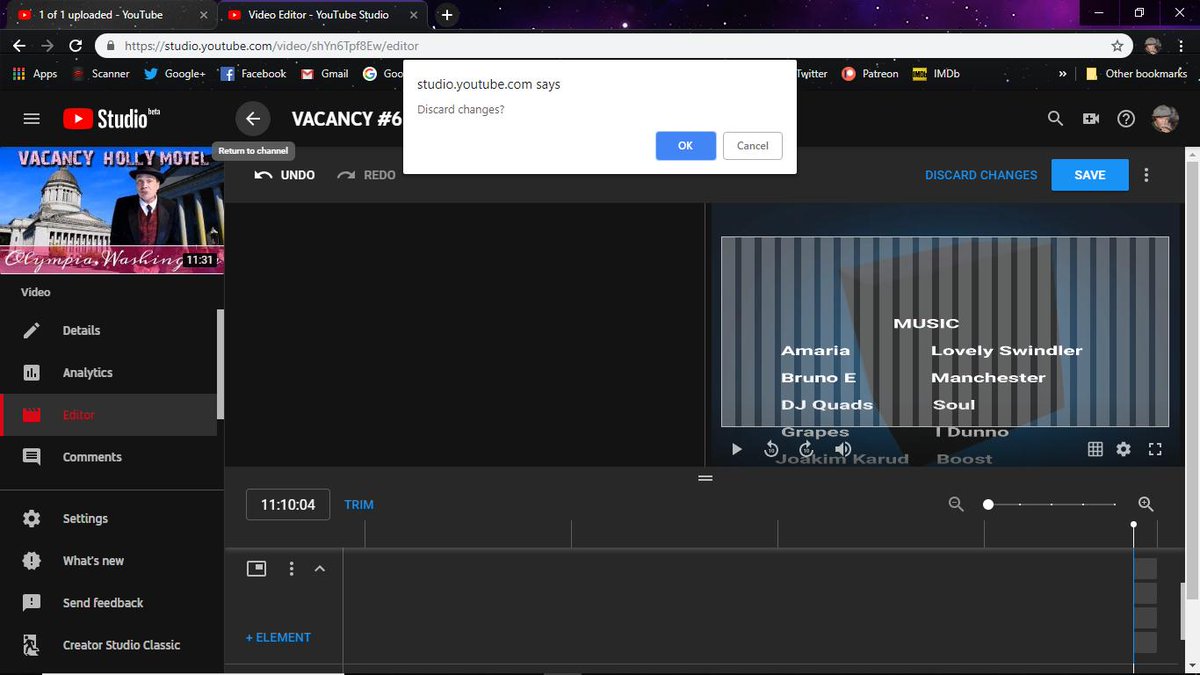1200x675 pixels.
Task: Click the Return to channel back arrow
Action: coord(253,119)
